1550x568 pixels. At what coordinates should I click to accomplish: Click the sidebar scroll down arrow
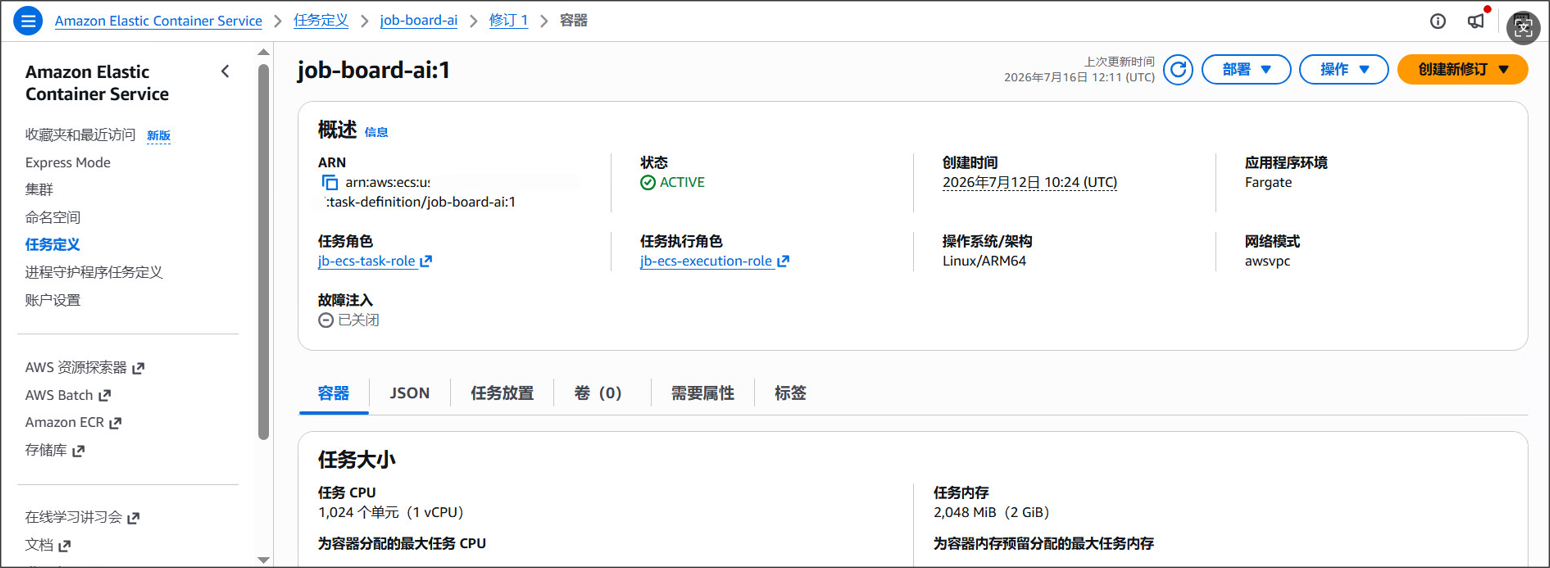pyautogui.click(x=263, y=560)
